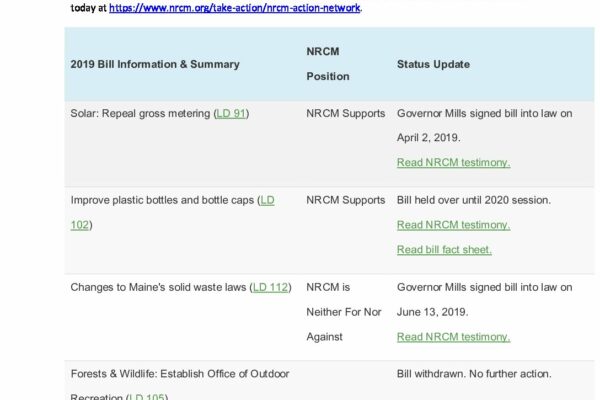The image size is (600, 400).
Task: Read NRCM testimony for solid waste bill
Action: (x=453, y=337)
